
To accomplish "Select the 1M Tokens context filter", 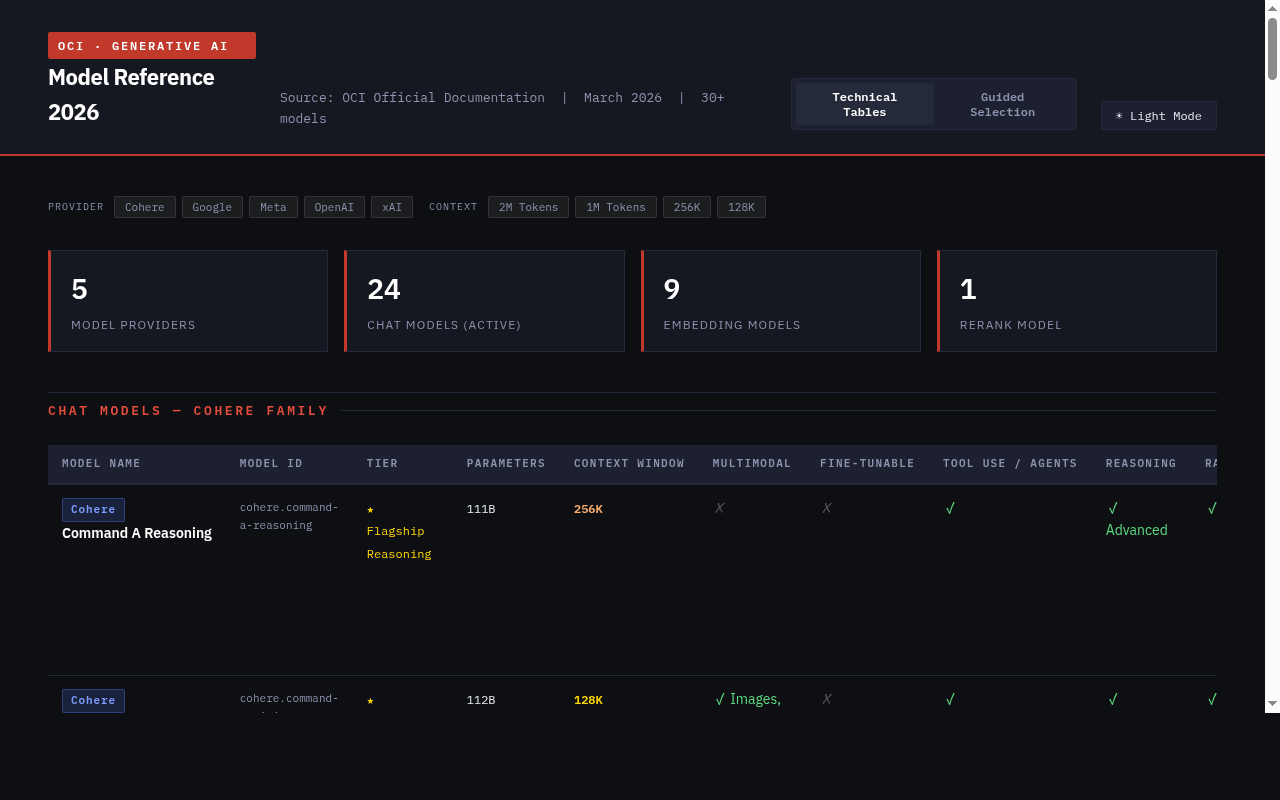I will (x=615, y=207).
